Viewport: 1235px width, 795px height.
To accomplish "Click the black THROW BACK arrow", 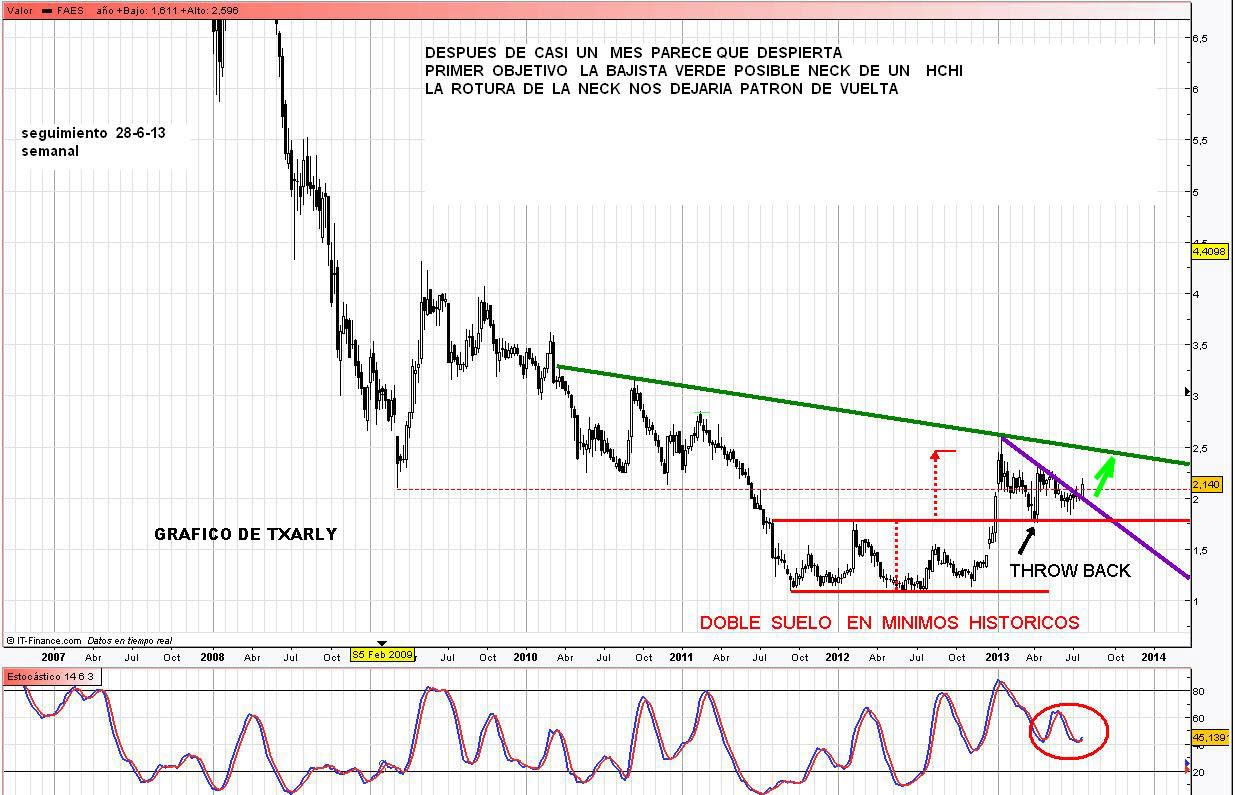I will coord(1026,540).
